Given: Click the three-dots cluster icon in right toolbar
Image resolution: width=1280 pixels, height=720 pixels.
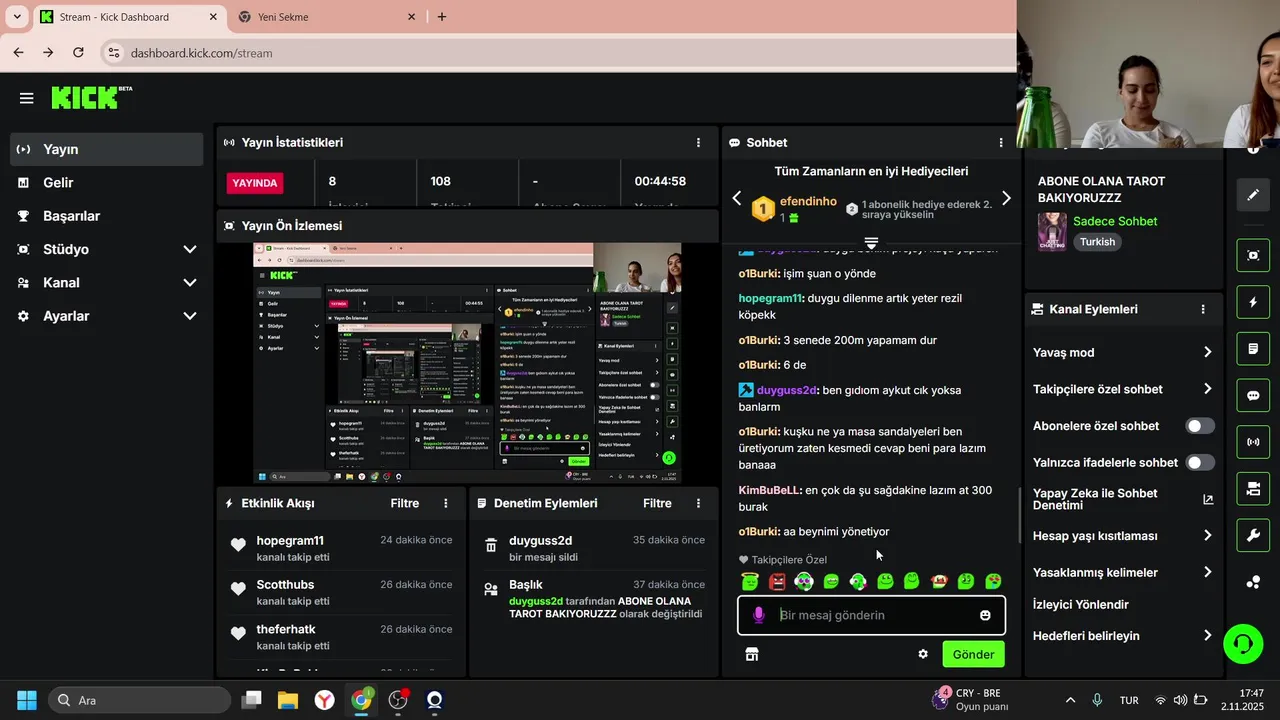Looking at the screenshot, I should pos(1253,582).
